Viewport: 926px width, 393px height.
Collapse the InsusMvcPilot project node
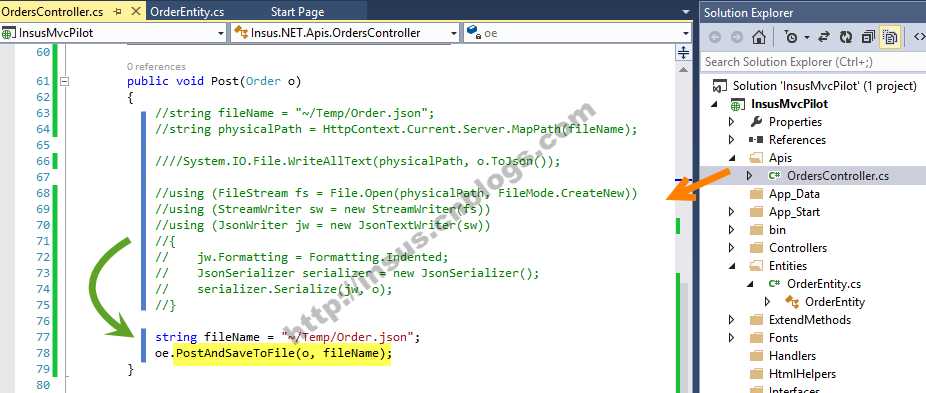click(x=716, y=105)
